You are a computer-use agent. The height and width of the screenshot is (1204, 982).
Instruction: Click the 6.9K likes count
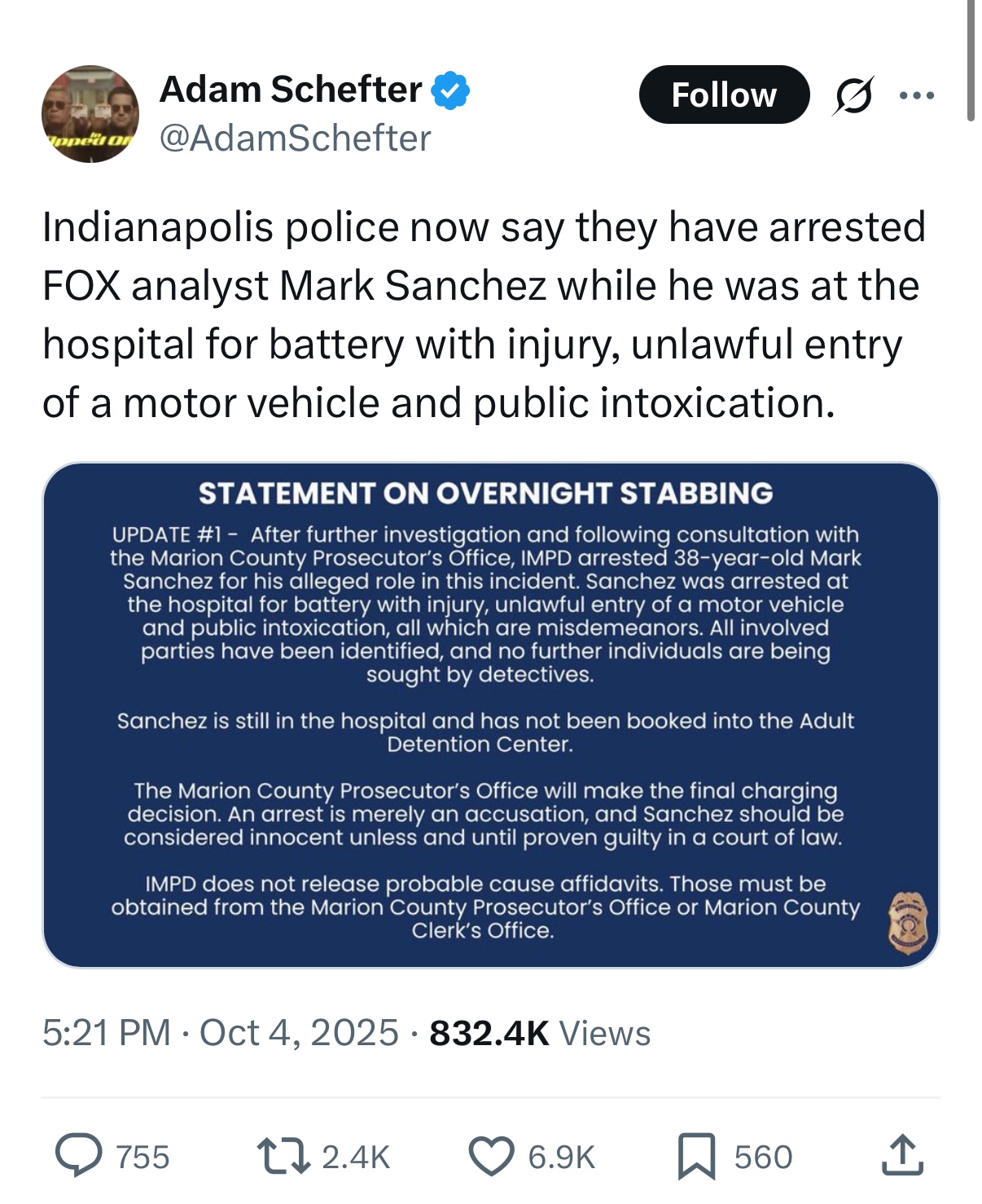coord(562,1157)
